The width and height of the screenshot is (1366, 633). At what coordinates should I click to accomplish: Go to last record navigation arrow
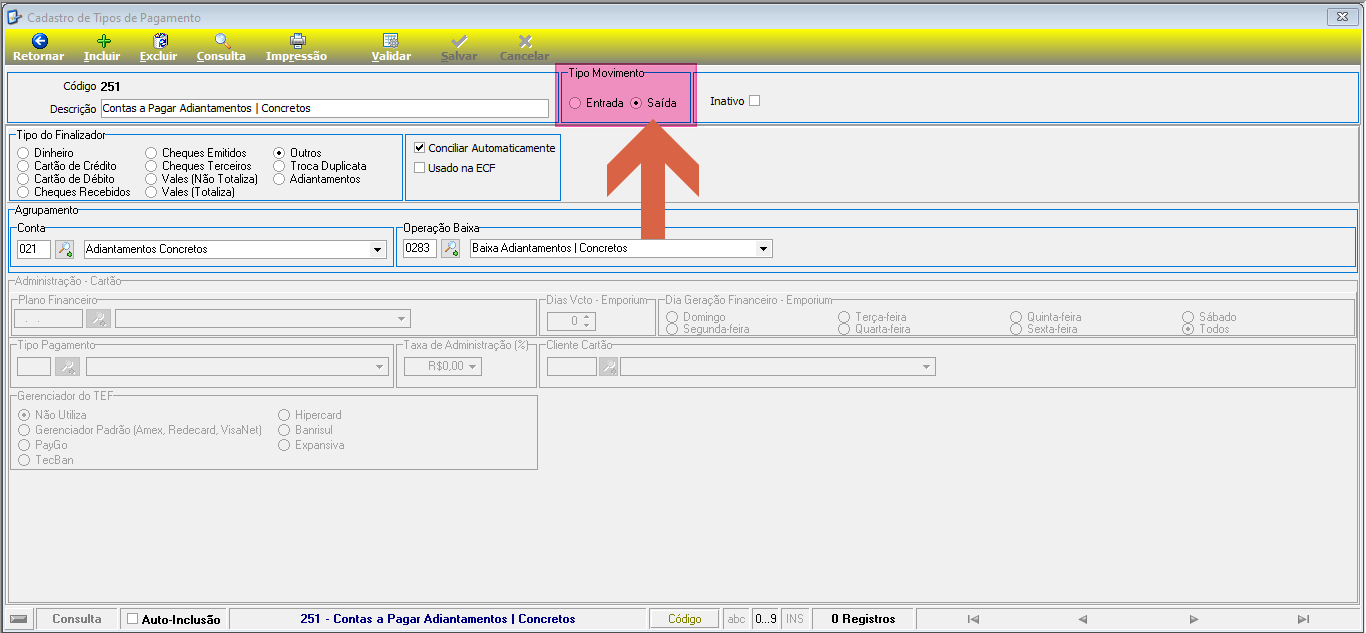[x=1303, y=619]
